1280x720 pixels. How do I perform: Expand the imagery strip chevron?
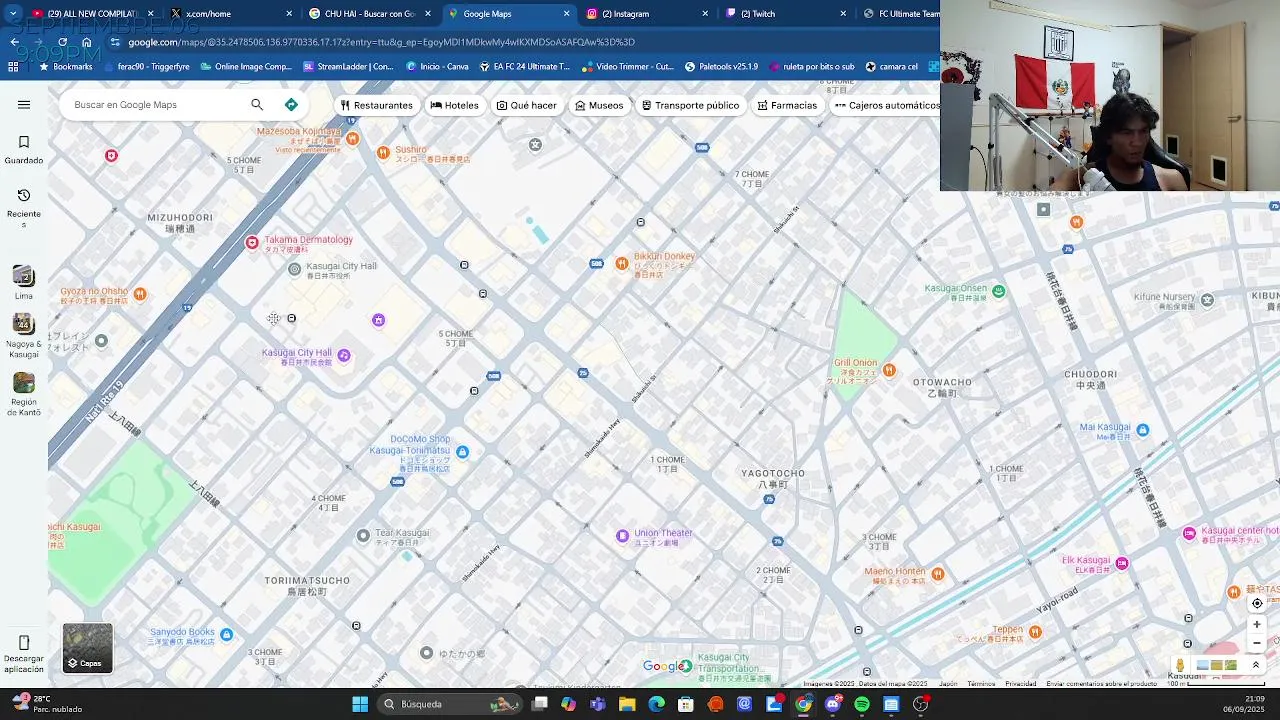[x=1256, y=665]
